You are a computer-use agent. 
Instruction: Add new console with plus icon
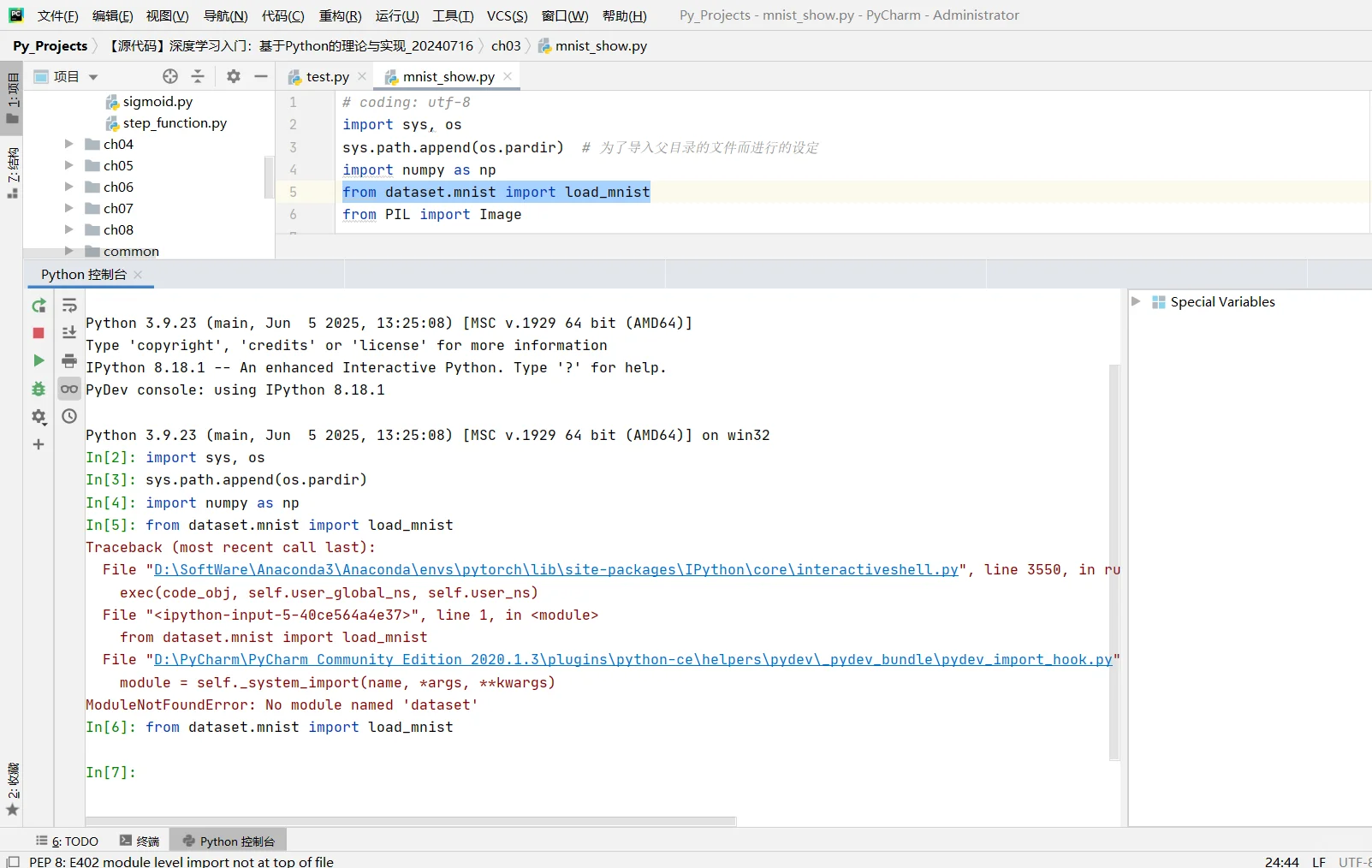[39, 444]
